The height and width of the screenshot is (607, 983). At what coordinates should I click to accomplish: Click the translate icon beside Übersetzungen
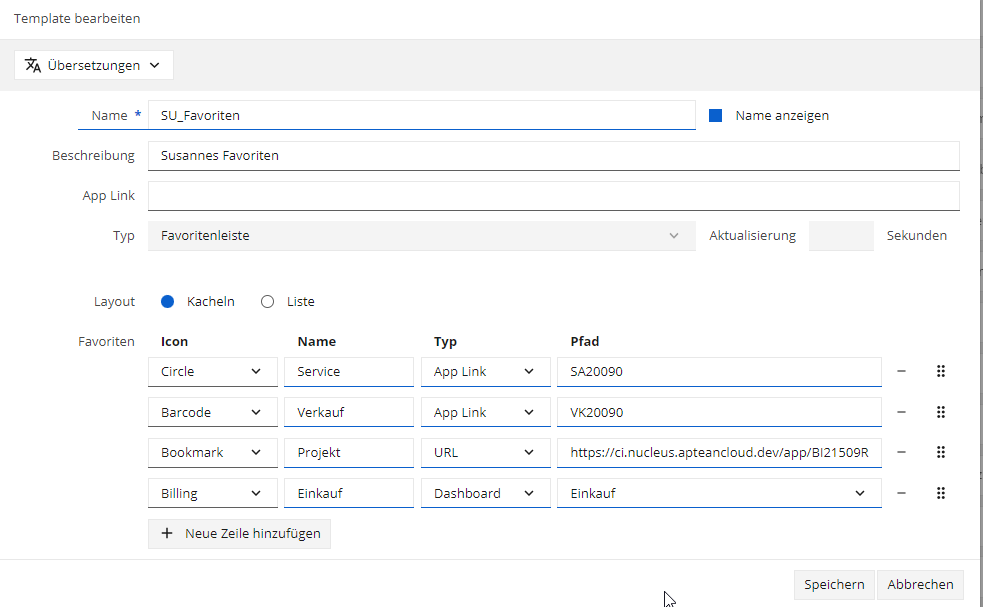pyautogui.click(x=33, y=65)
